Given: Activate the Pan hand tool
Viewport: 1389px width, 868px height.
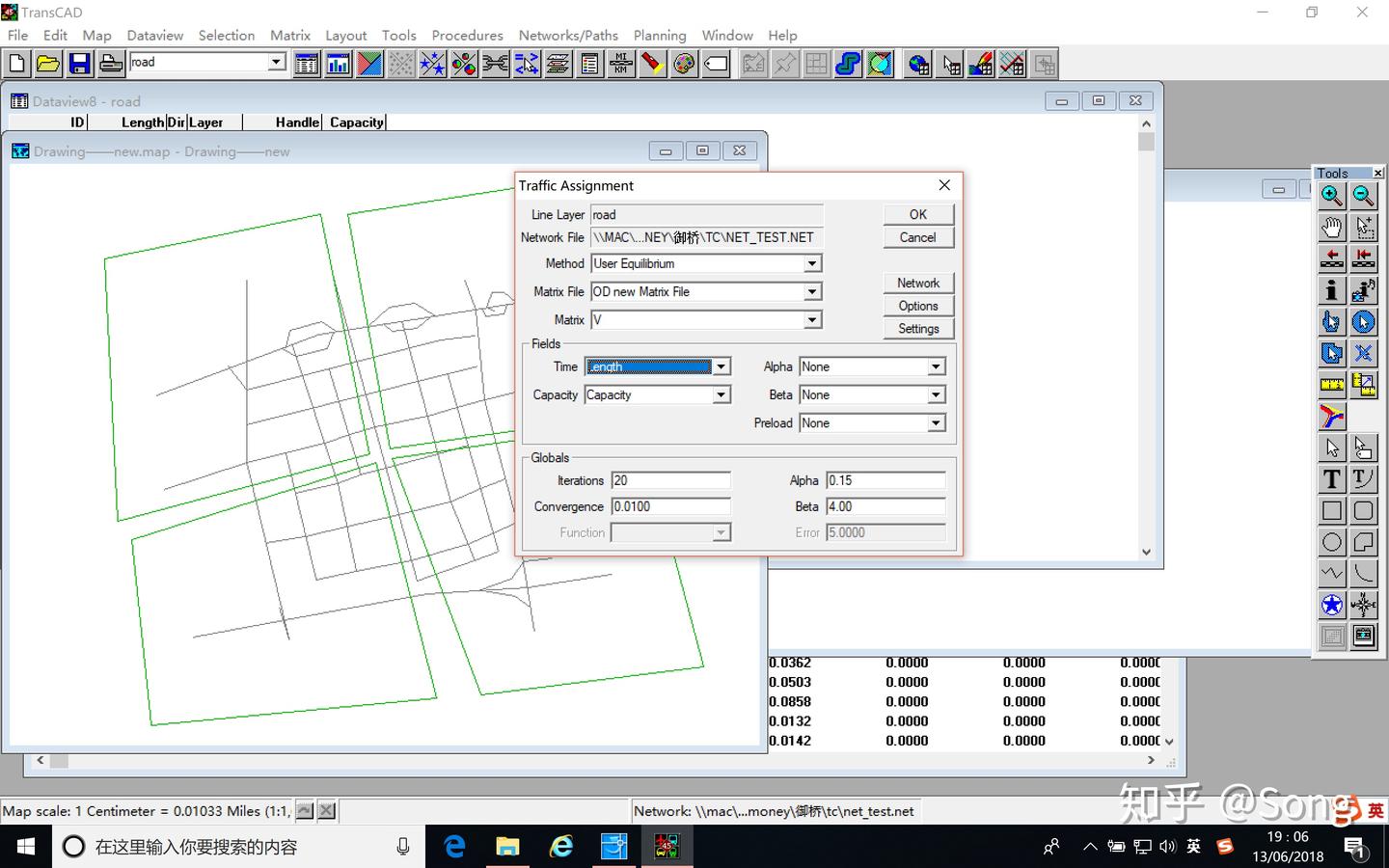Looking at the screenshot, I should pyautogui.click(x=1331, y=229).
